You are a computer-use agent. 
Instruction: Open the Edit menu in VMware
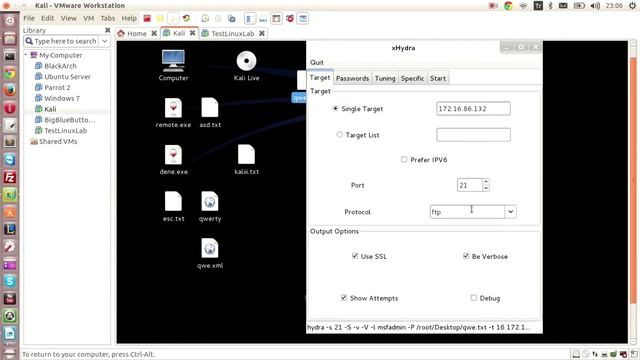pyautogui.click(x=47, y=18)
